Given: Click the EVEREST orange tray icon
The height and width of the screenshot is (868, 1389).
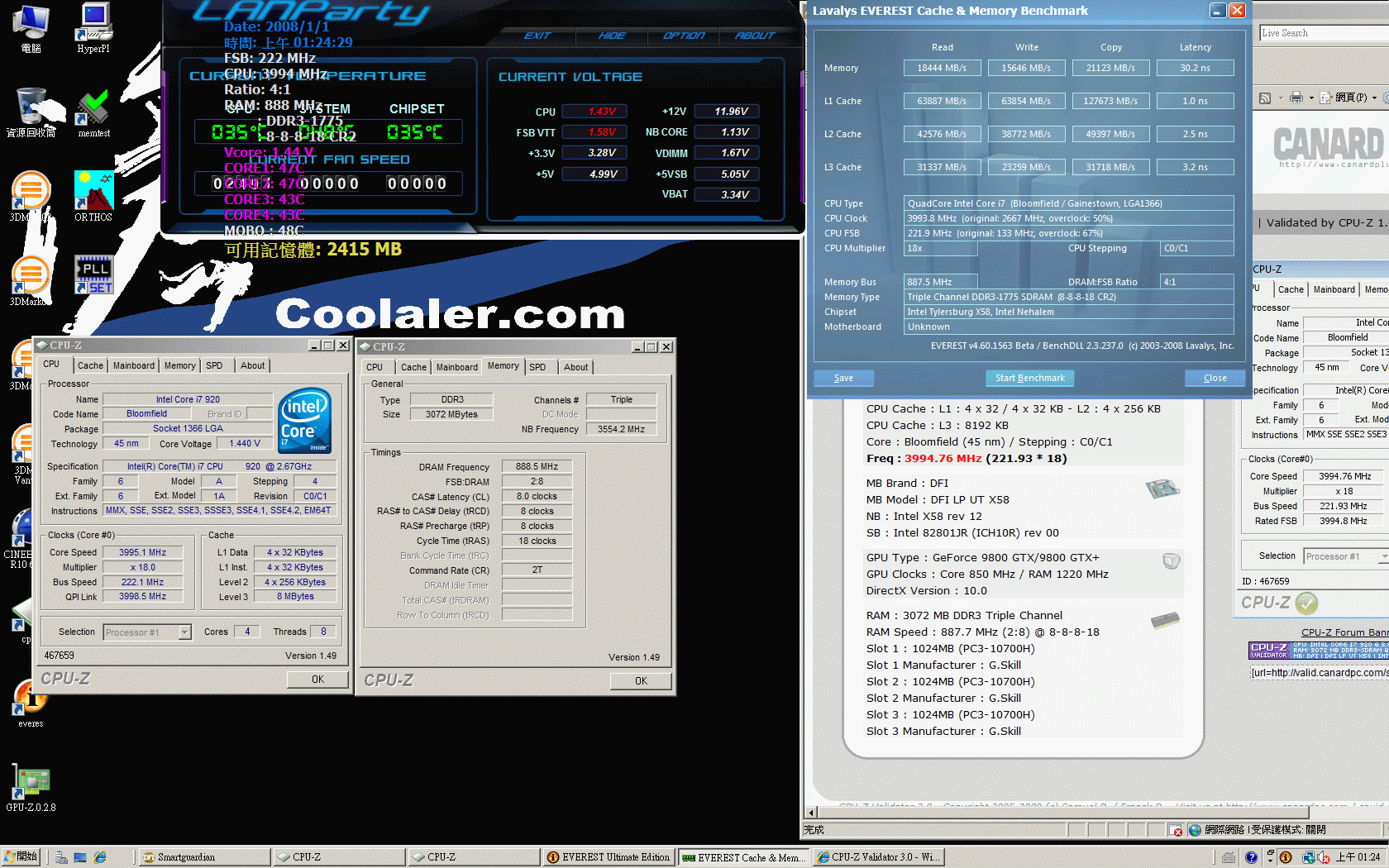Looking at the screenshot, I should click(x=1286, y=857).
